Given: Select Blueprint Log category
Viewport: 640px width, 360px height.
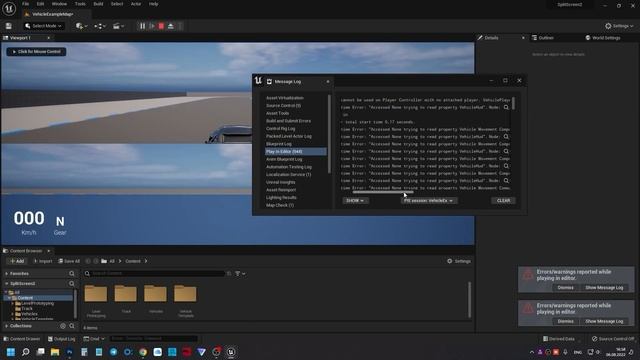Looking at the screenshot, I should 279,144.
